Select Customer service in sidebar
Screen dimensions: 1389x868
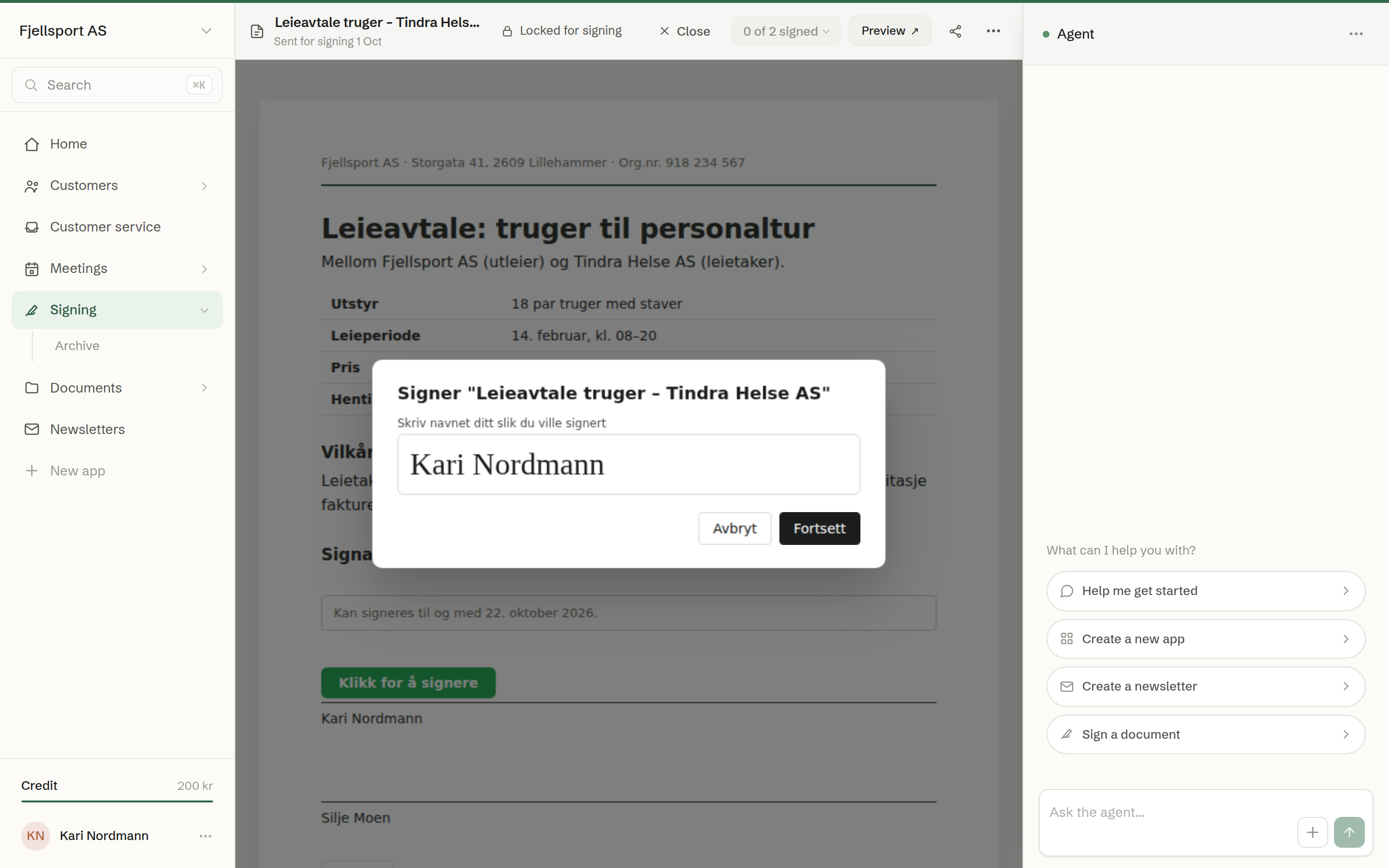[x=117, y=227]
